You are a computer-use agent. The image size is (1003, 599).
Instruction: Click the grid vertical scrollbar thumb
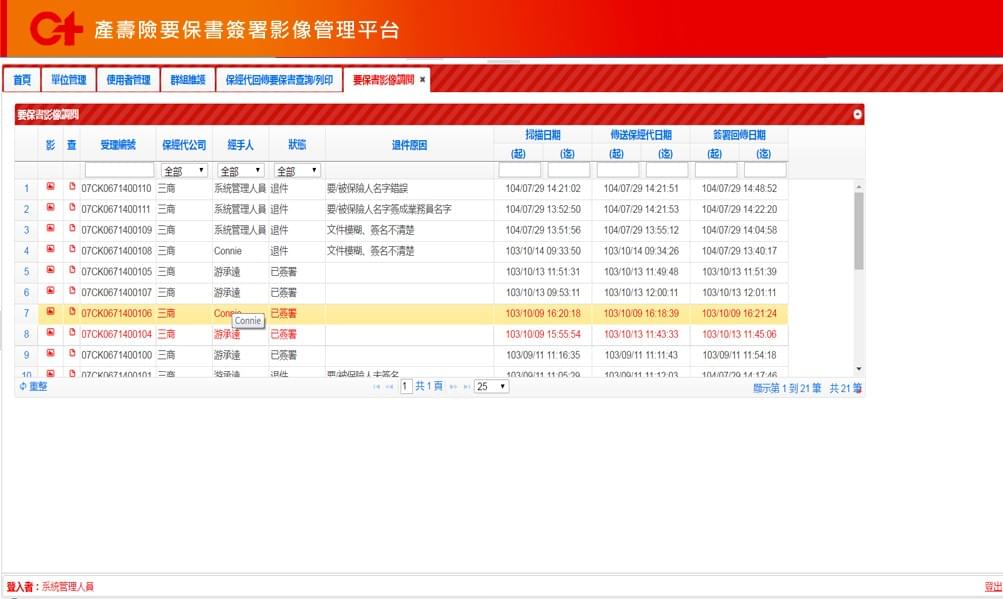coord(858,230)
